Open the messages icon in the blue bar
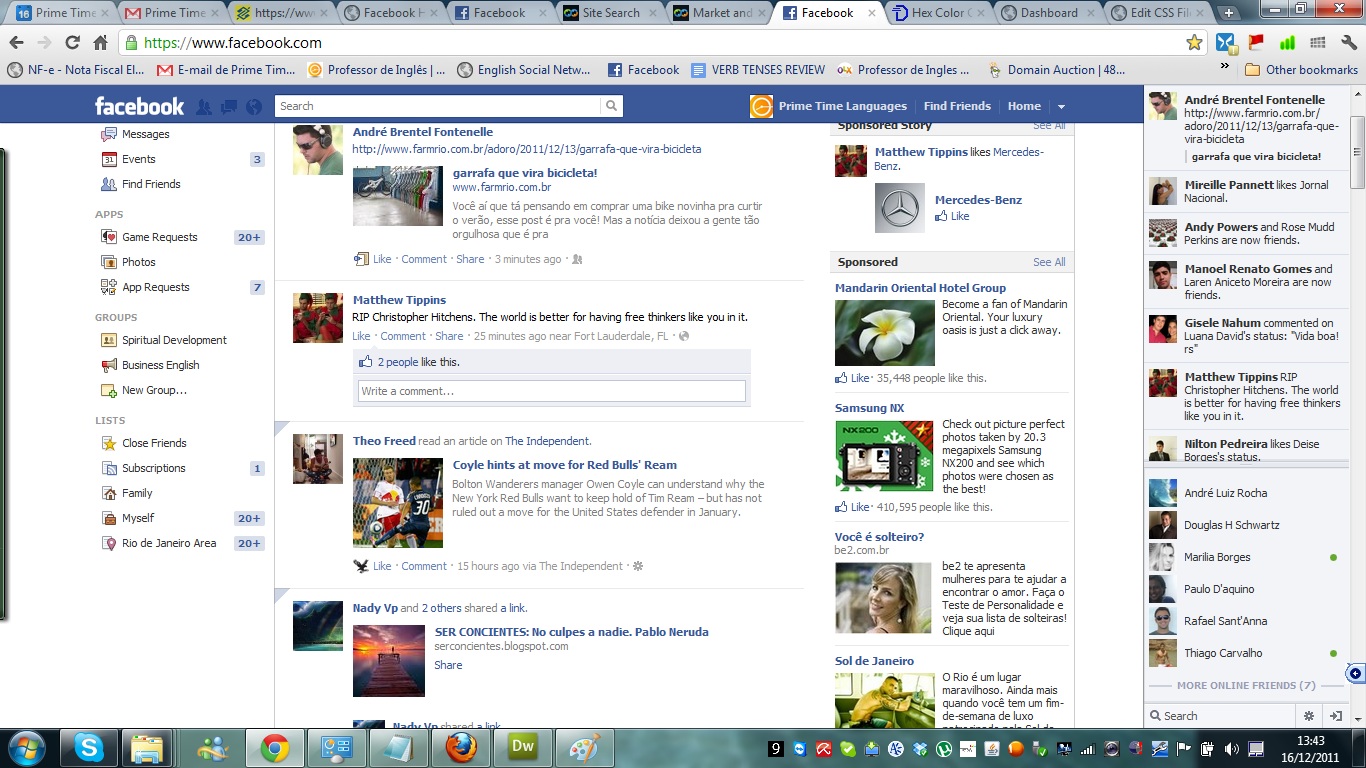 coord(229,107)
